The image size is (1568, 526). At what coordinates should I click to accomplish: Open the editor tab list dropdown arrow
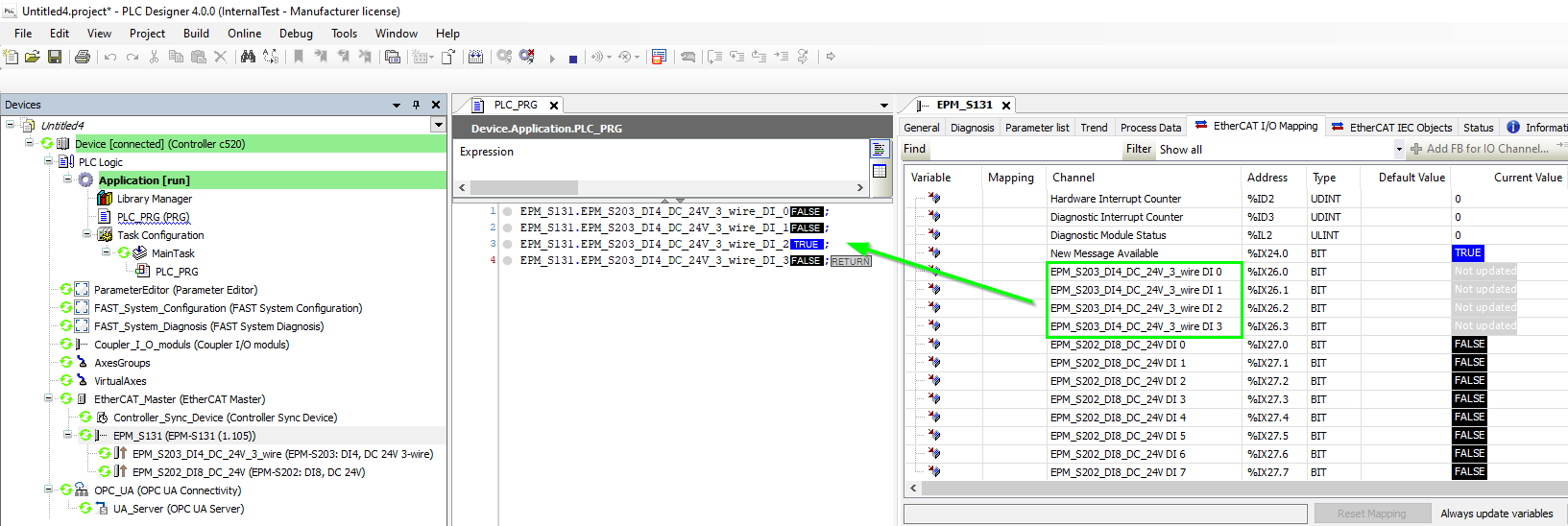pyautogui.click(x=884, y=105)
